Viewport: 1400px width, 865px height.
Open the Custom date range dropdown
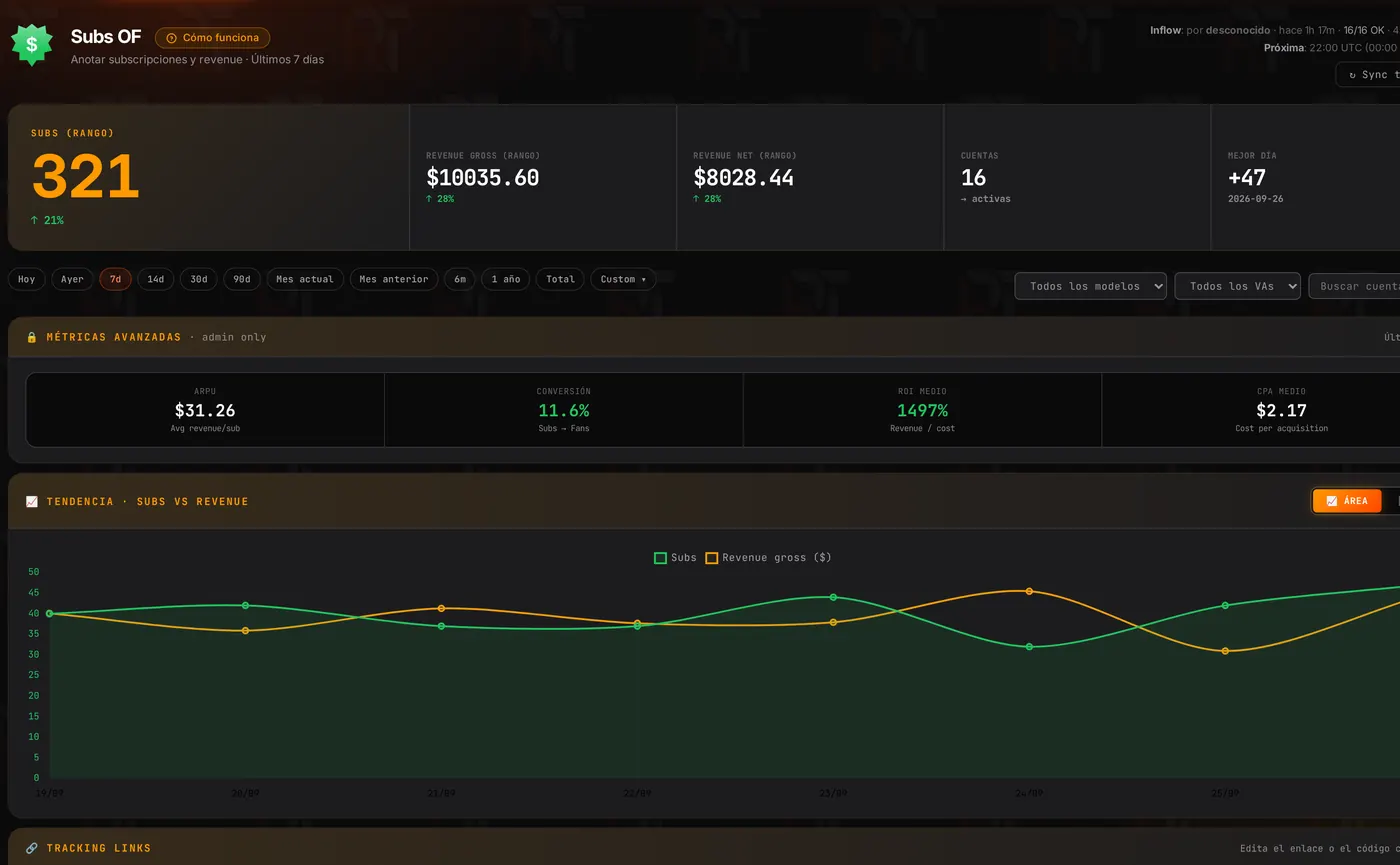point(623,279)
